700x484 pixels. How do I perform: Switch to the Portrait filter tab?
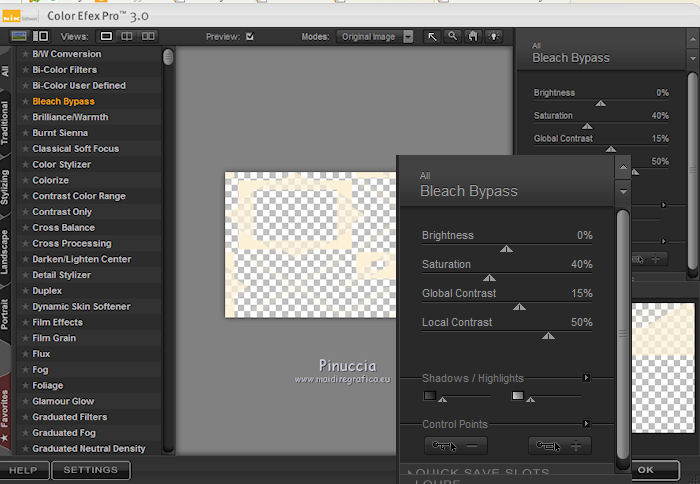6,313
